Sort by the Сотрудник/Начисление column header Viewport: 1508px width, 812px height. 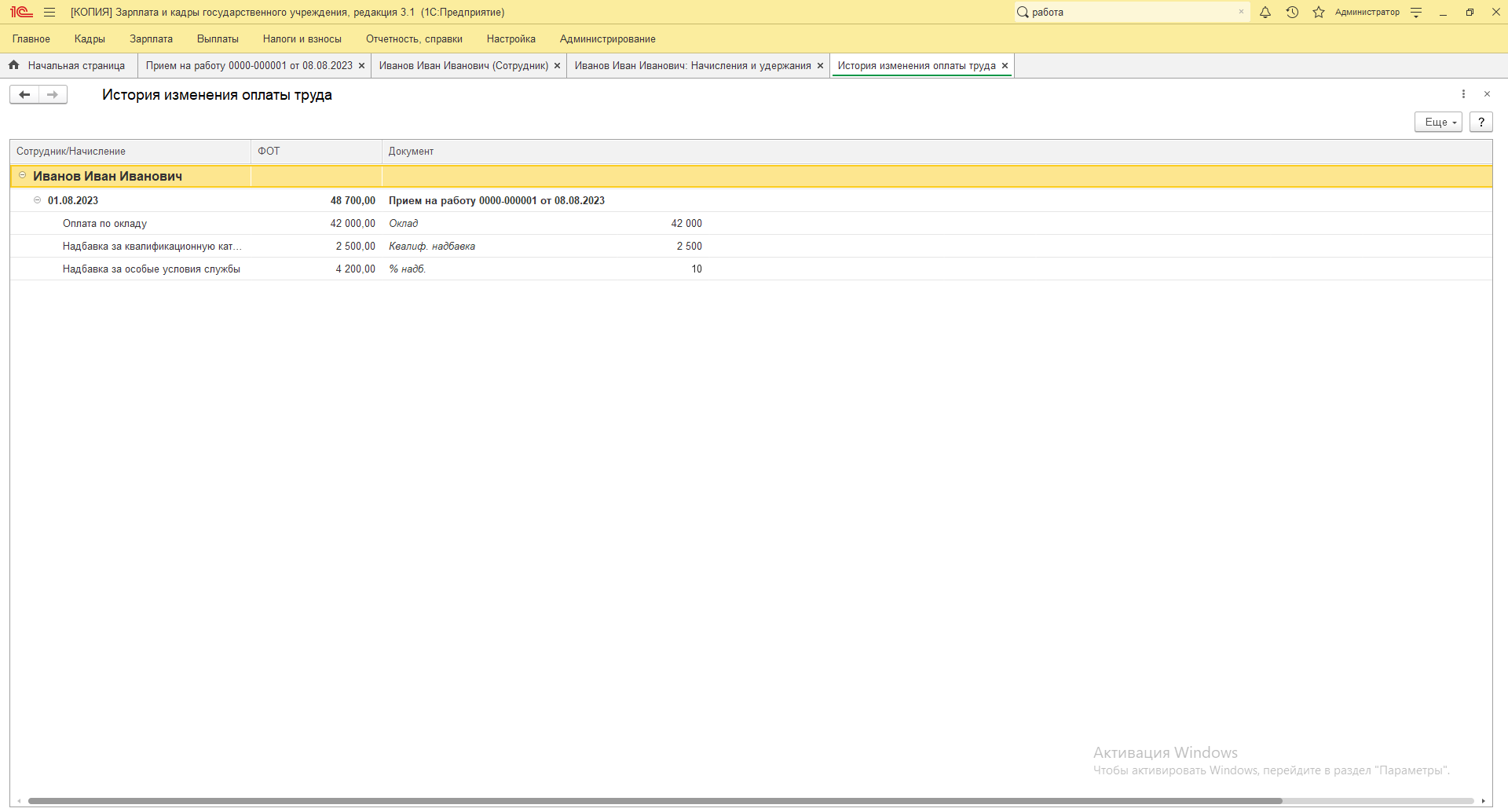click(x=130, y=152)
